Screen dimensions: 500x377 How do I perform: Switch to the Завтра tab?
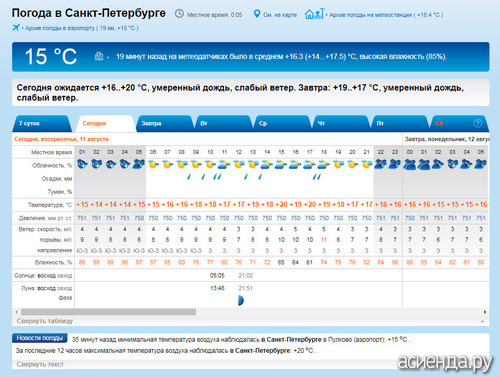(x=164, y=123)
